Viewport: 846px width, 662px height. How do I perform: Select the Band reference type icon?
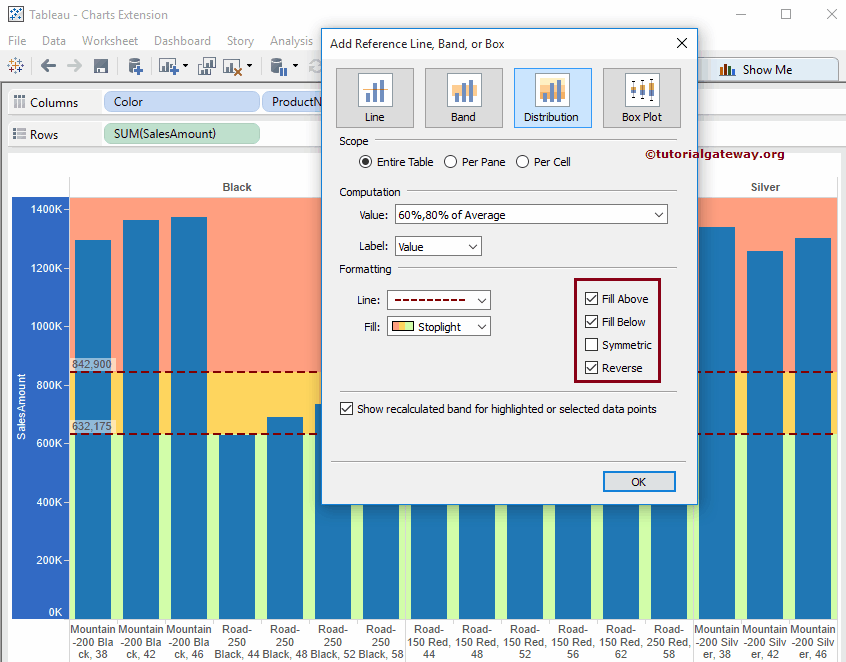(463, 97)
